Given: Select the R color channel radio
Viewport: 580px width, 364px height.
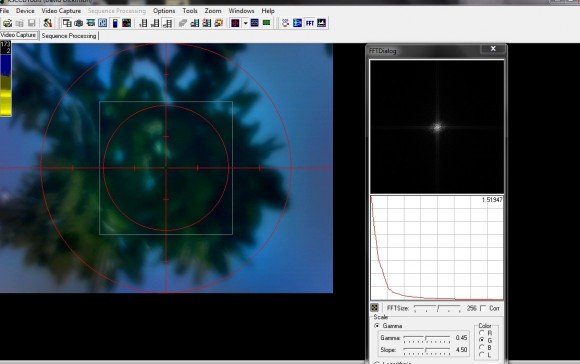Looking at the screenshot, I should point(482,333).
